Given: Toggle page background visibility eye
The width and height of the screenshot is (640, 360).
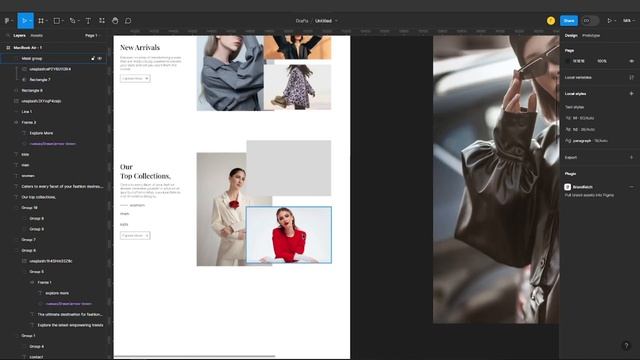Looking at the screenshot, I should pos(631,61).
